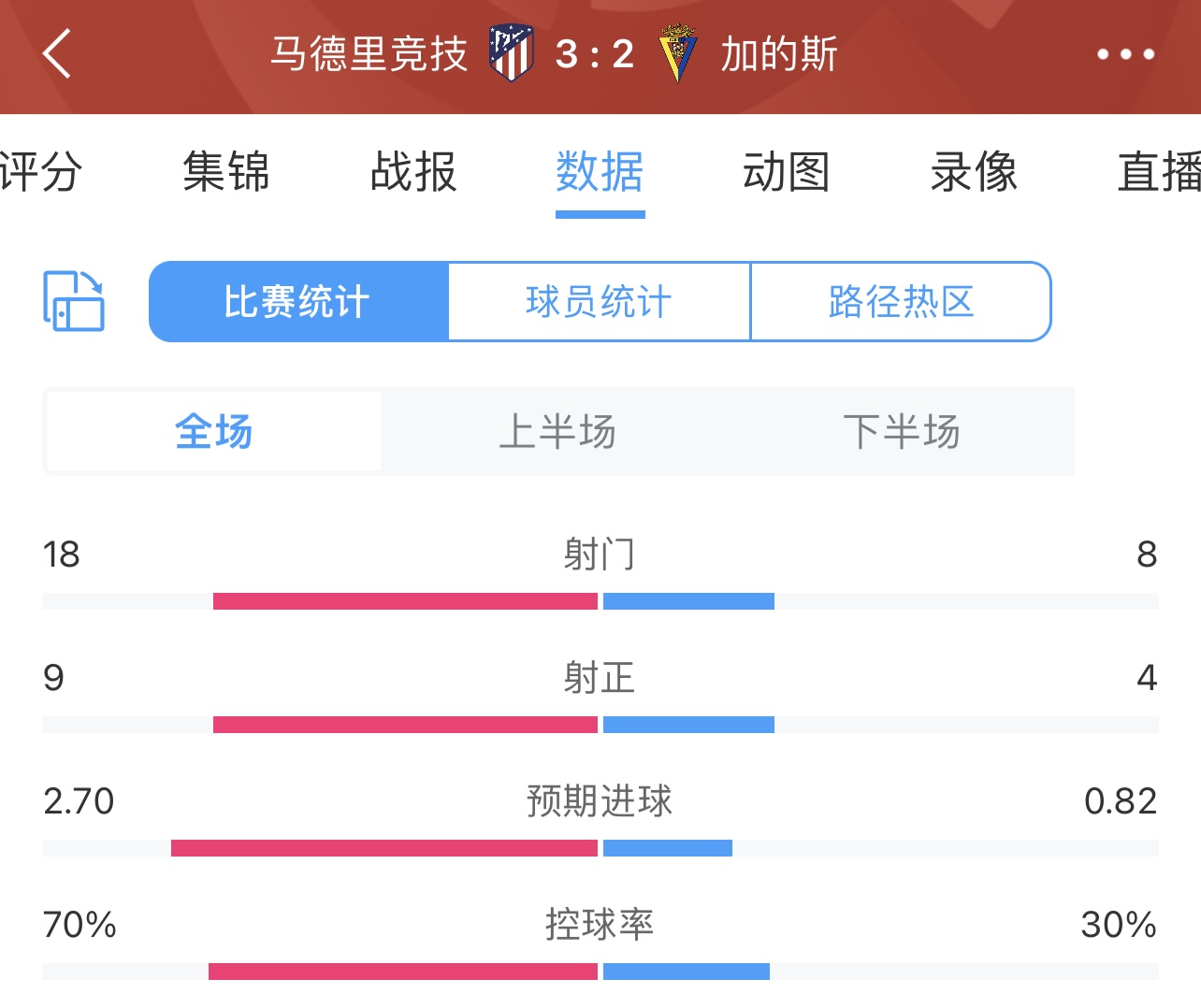Open the 集锦 tab
Viewport: 1201px width, 1008px height.
226,172
